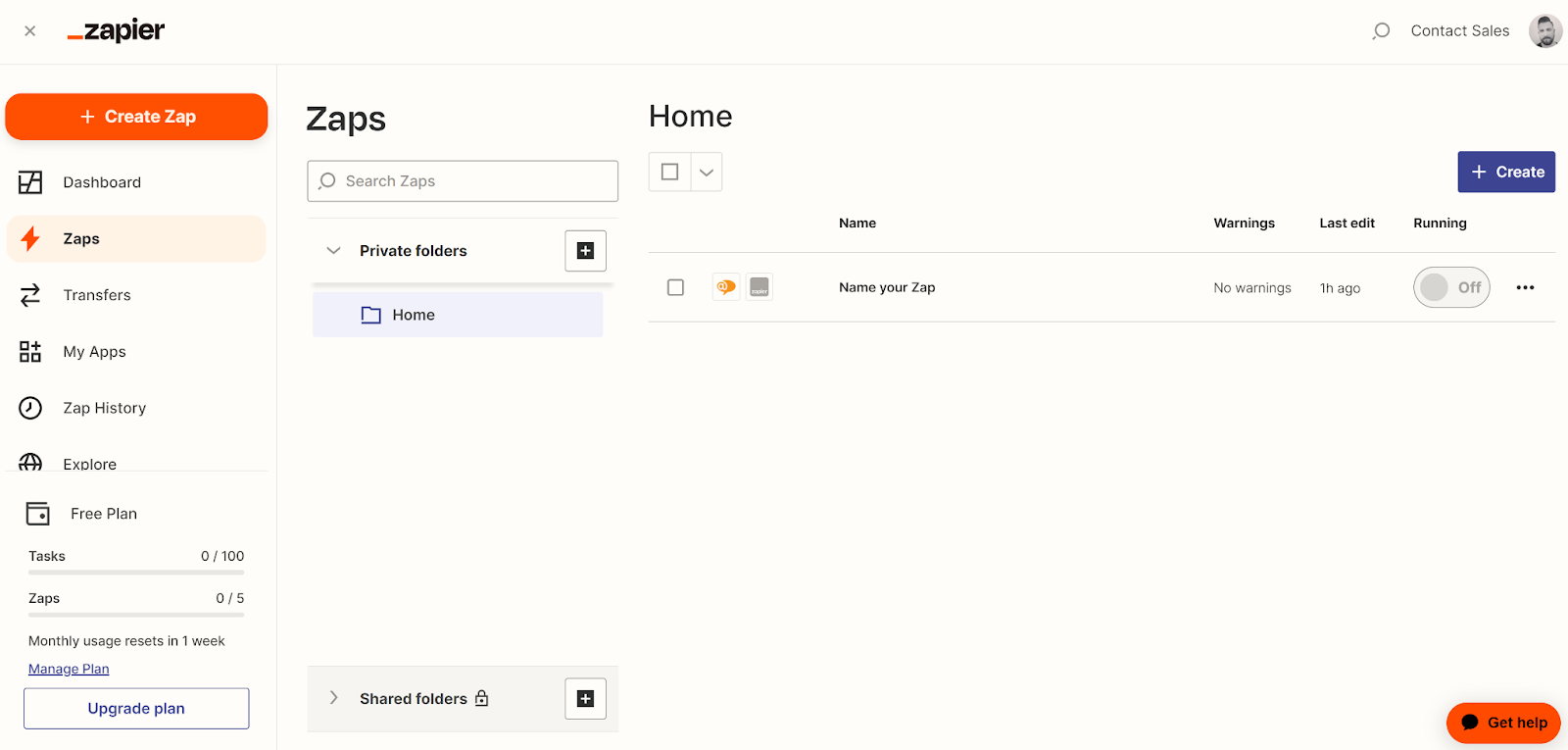1568x750 pixels.
Task: Click the gray Zapier action app icon
Action: click(759, 287)
